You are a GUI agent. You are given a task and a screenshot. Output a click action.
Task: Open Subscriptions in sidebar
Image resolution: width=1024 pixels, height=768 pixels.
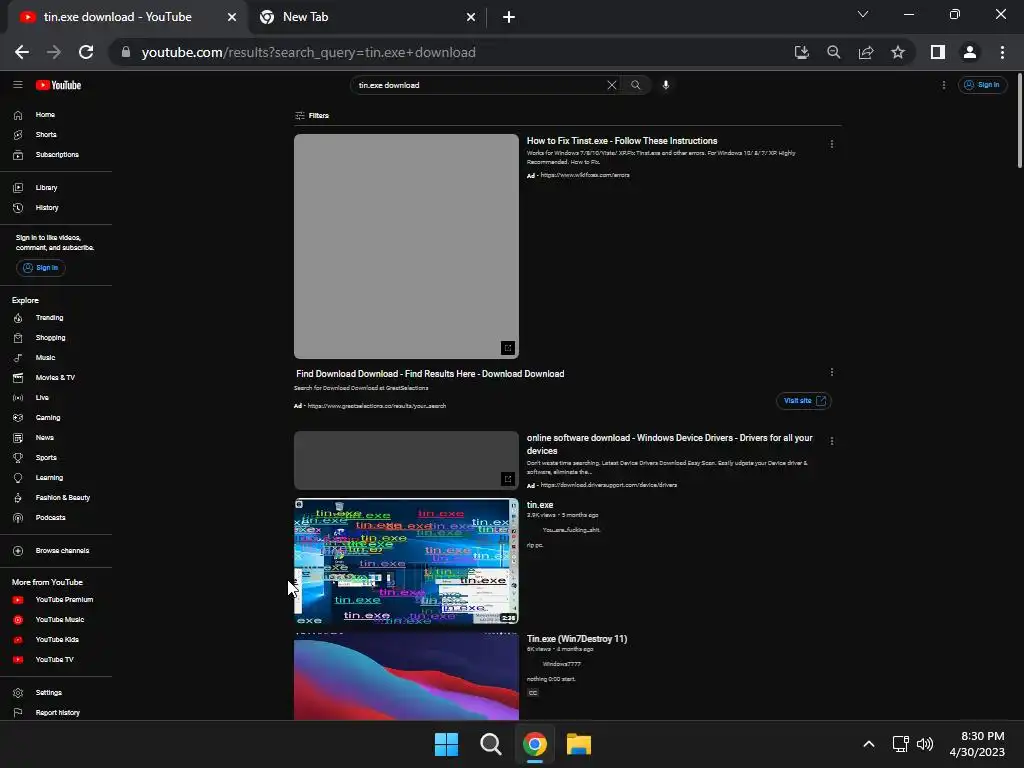point(56,155)
